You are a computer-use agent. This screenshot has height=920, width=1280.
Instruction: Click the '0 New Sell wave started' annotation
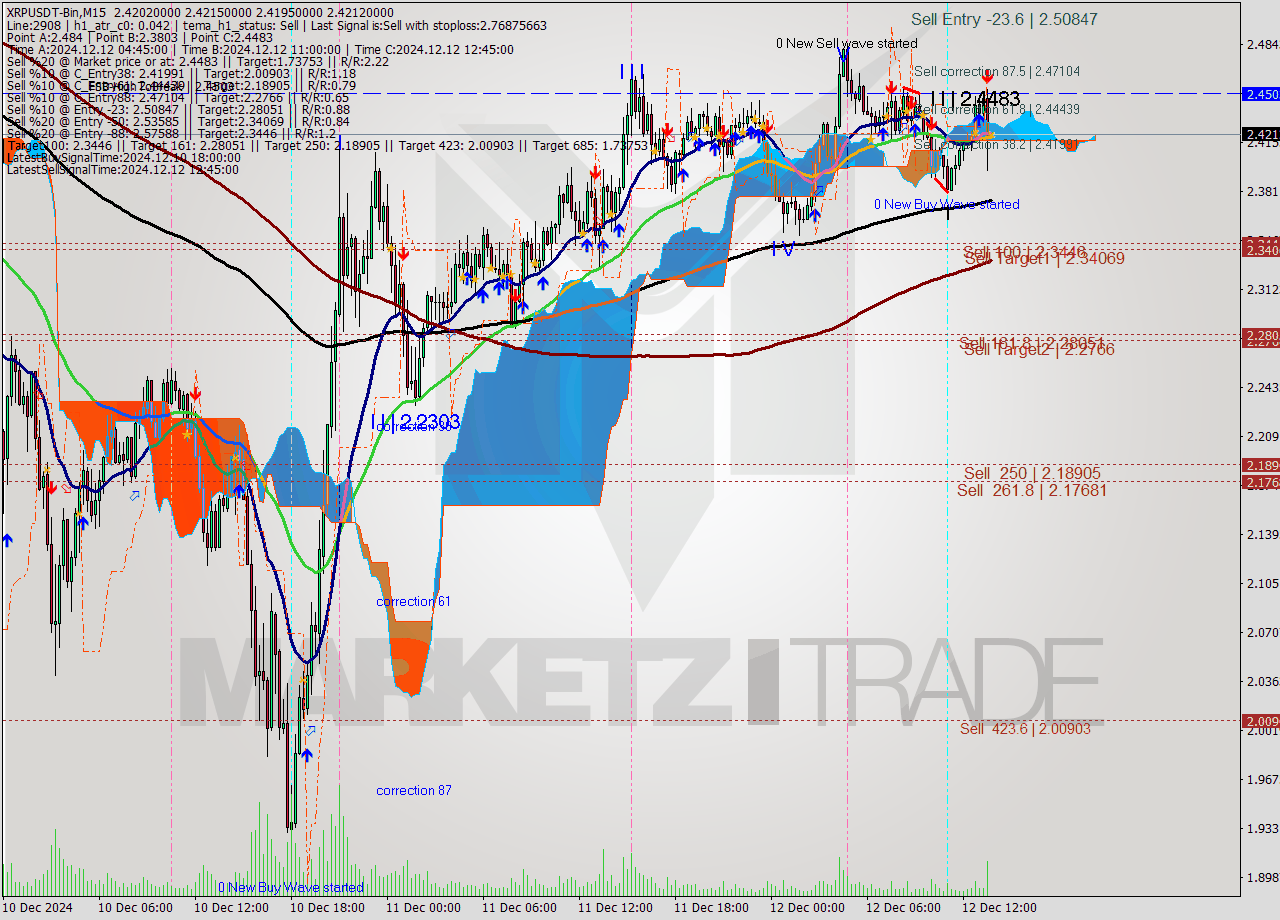[846, 43]
